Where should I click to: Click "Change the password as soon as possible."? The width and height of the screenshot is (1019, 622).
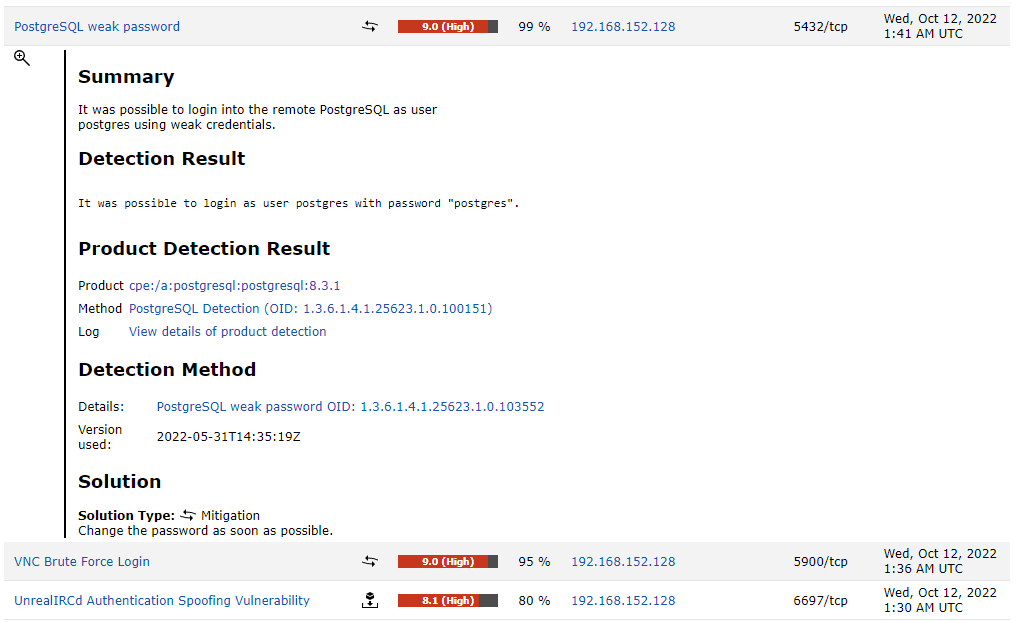[205, 531]
